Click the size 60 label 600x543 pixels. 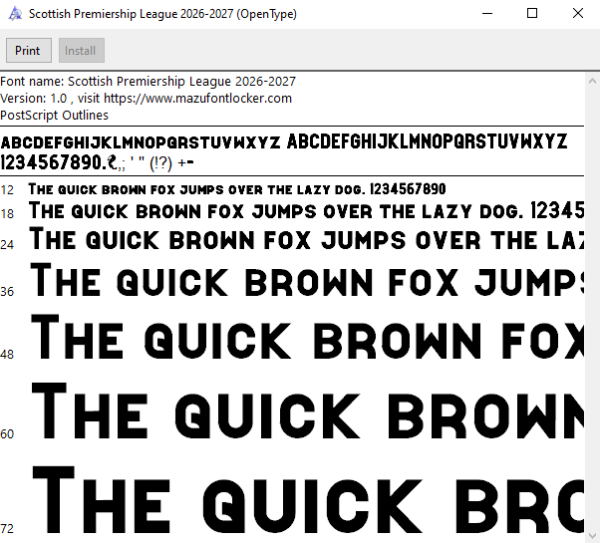pyautogui.click(x=7, y=434)
